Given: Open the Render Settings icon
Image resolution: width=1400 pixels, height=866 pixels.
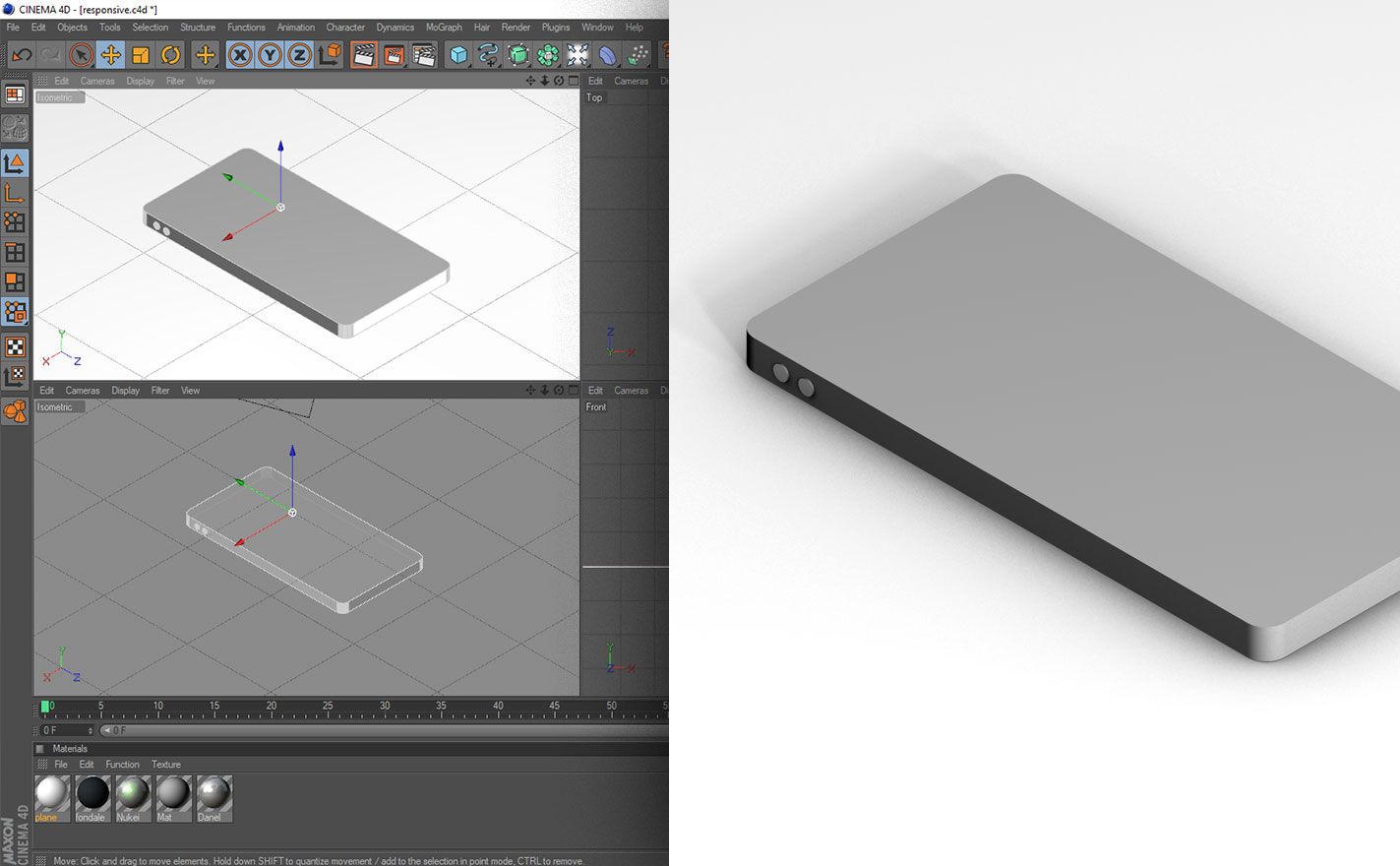Looking at the screenshot, I should 421,56.
